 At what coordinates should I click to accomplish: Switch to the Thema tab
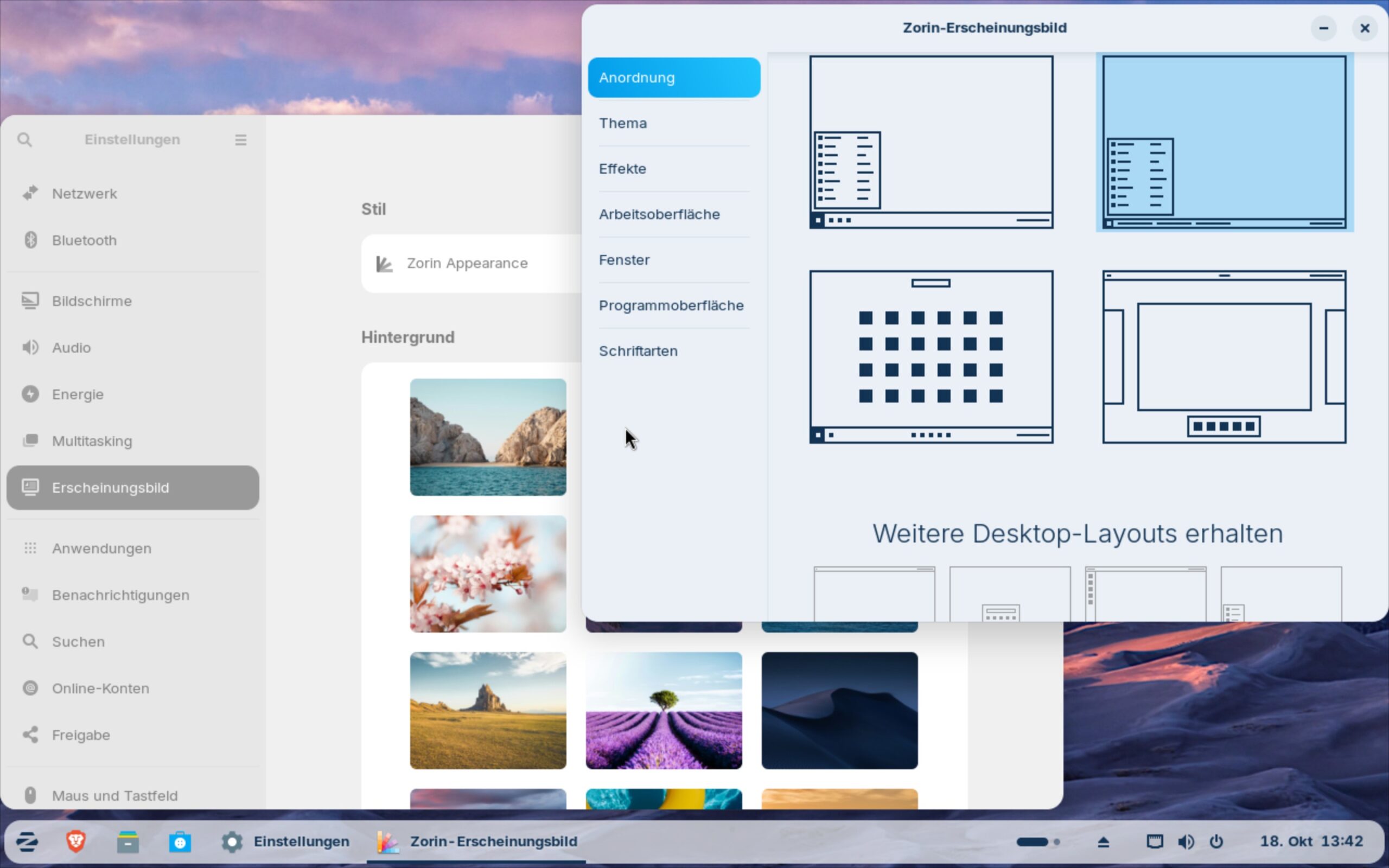point(623,123)
